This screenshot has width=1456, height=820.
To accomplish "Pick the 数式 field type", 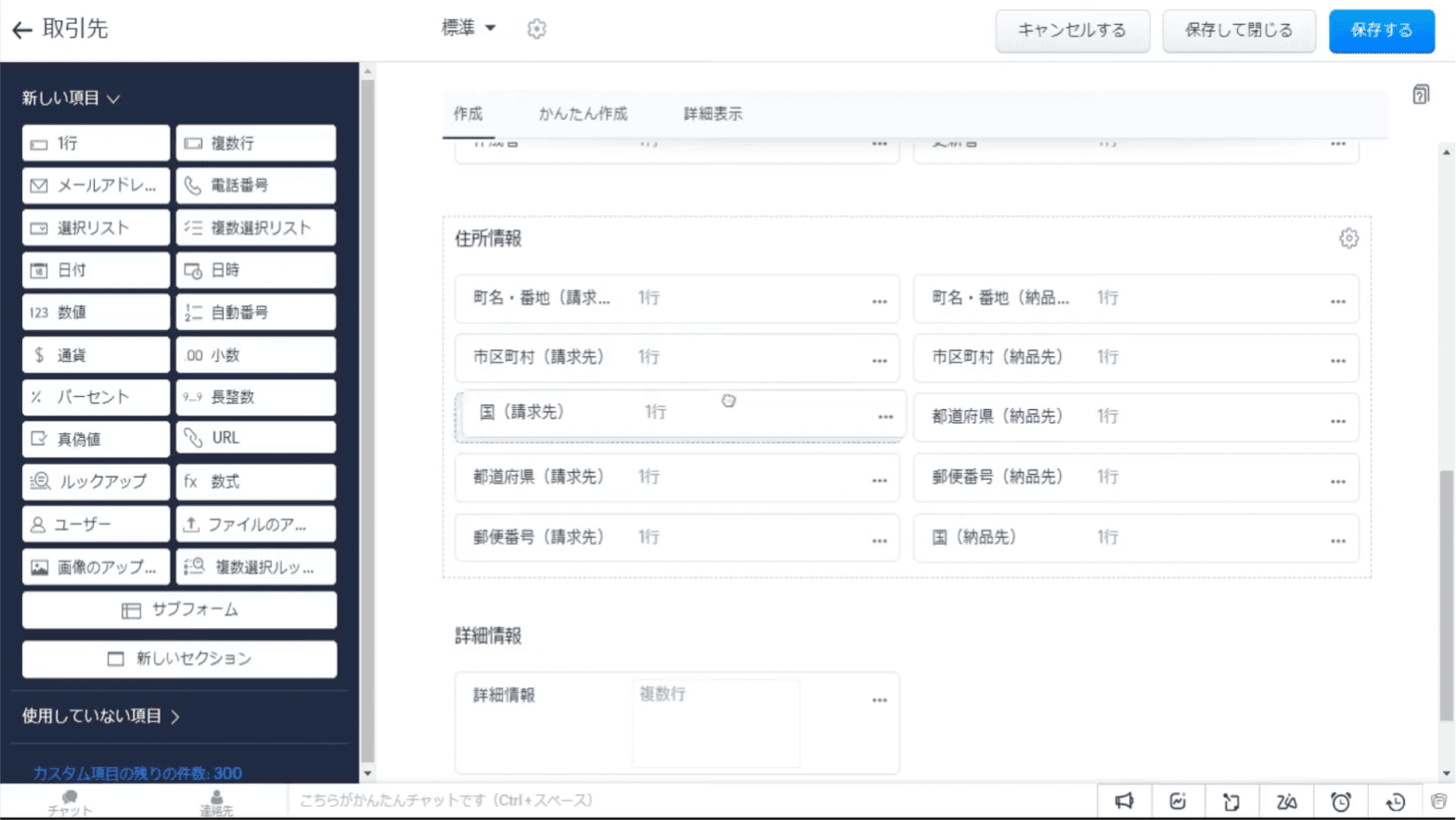I will click(x=255, y=481).
